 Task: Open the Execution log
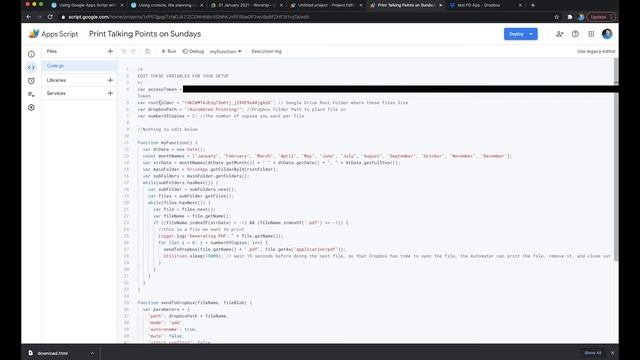tap(267, 51)
